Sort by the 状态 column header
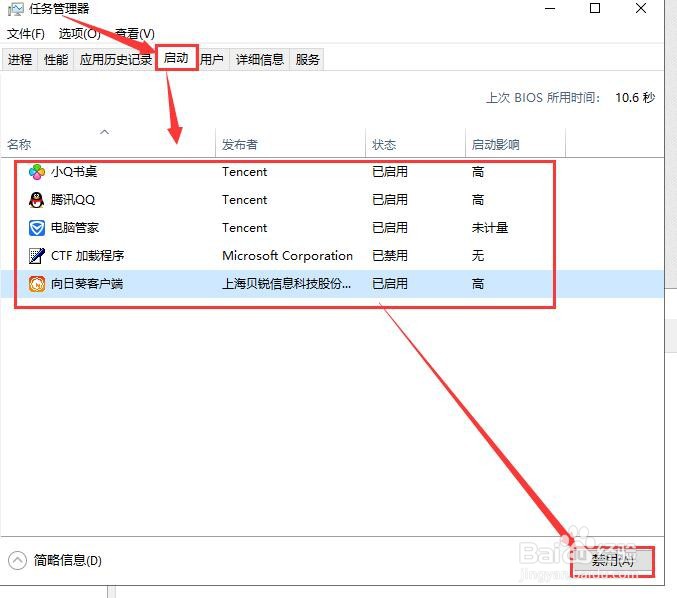This screenshot has height=598, width=677. [415, 144]
